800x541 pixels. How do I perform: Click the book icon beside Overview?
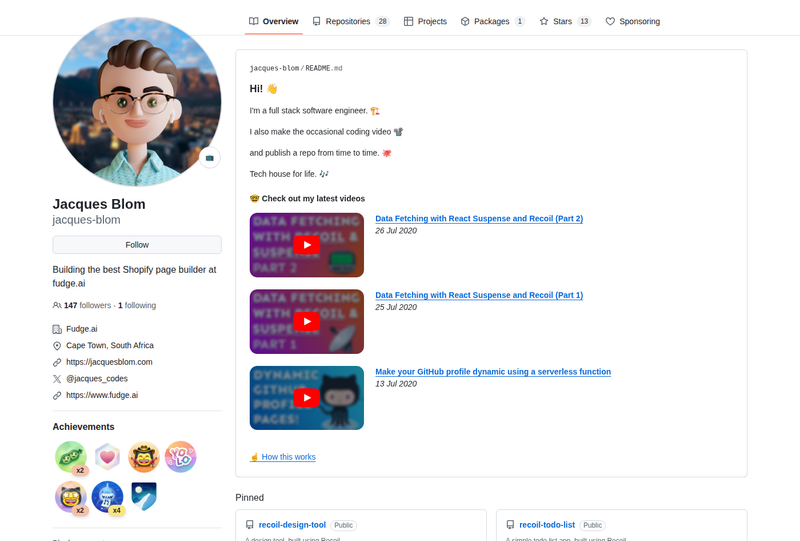click(254, 21)
